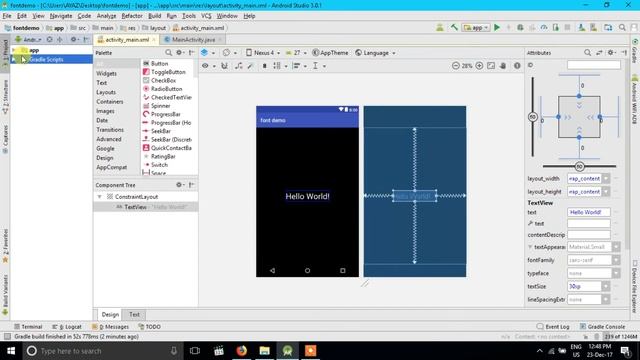The height and width of the screenshot is (360, 640).
Task: Select the Pan screen hand icon
Action: coord(503,66)
